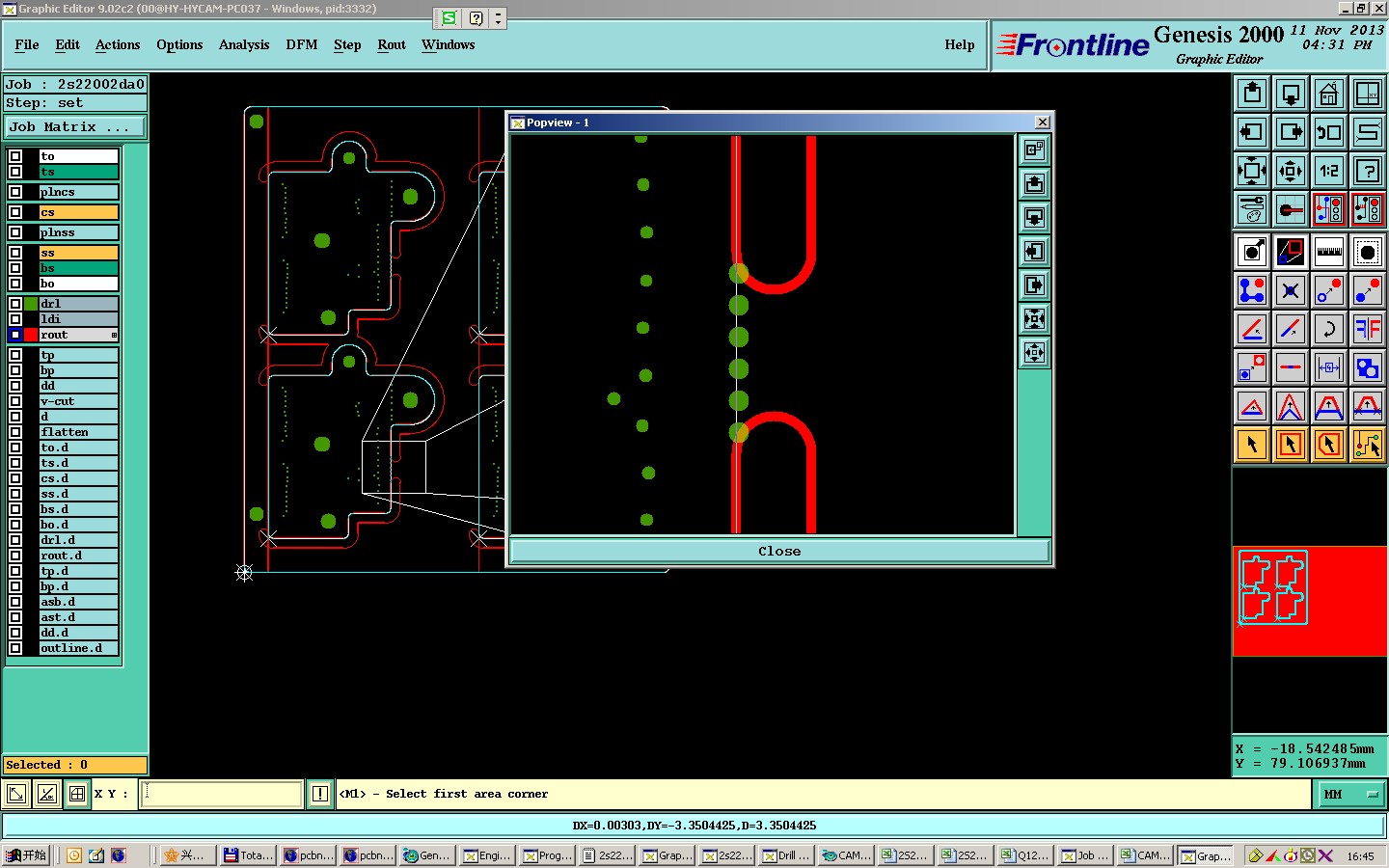Click the pan up icon in Popview window

point(1034,184)
